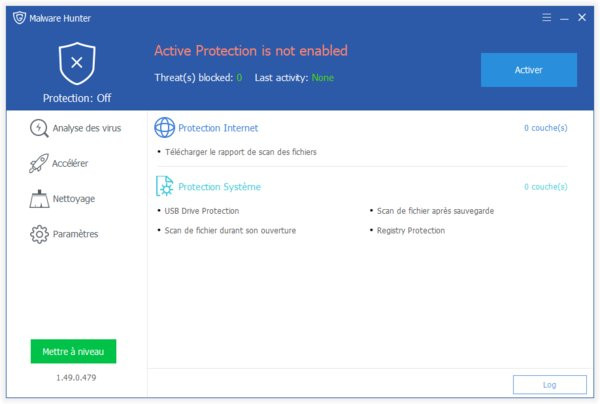
Task: Close the Malware Hunter window
Action: (582, 17)
